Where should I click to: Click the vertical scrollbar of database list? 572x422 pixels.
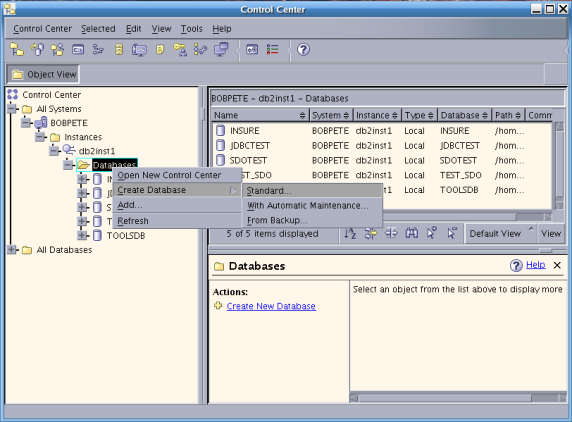pos(559,166)
